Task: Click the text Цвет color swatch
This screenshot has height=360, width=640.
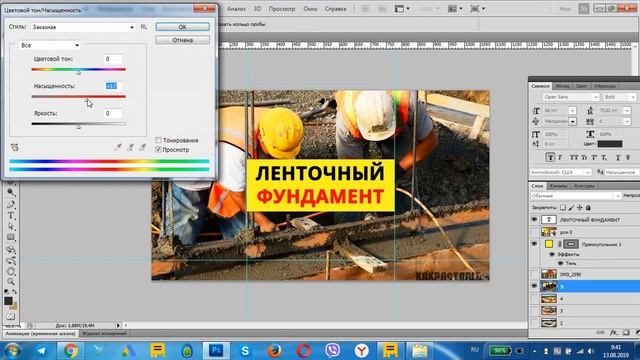Action: (x=610, y=144)
